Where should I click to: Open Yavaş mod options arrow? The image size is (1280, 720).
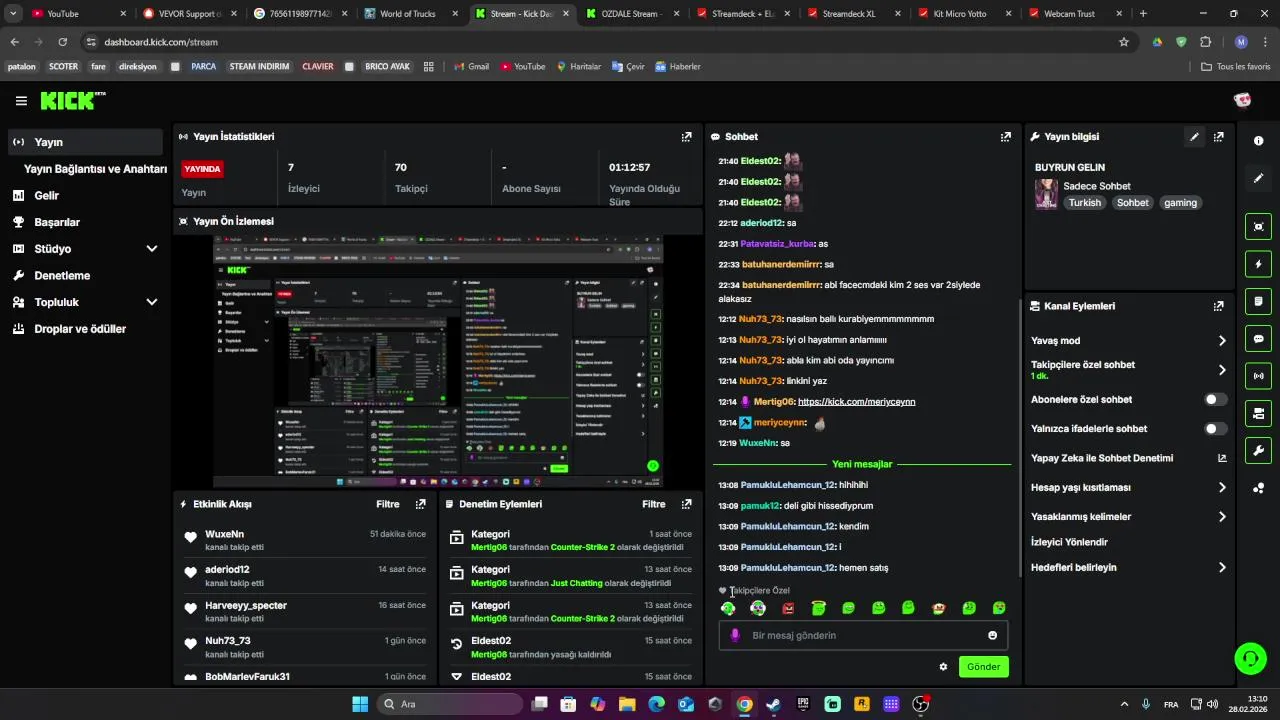coord(1222,341)
